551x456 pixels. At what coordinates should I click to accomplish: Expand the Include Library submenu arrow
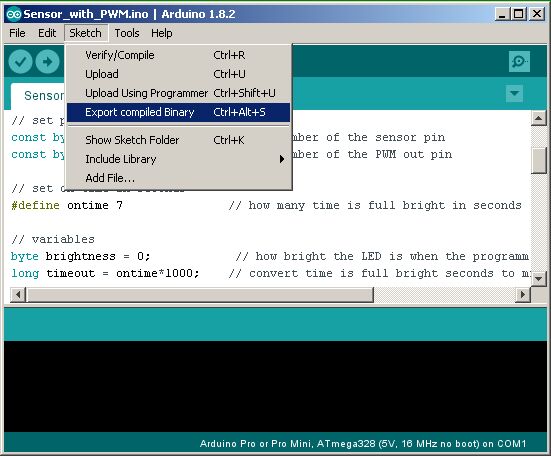coord(282,159)
